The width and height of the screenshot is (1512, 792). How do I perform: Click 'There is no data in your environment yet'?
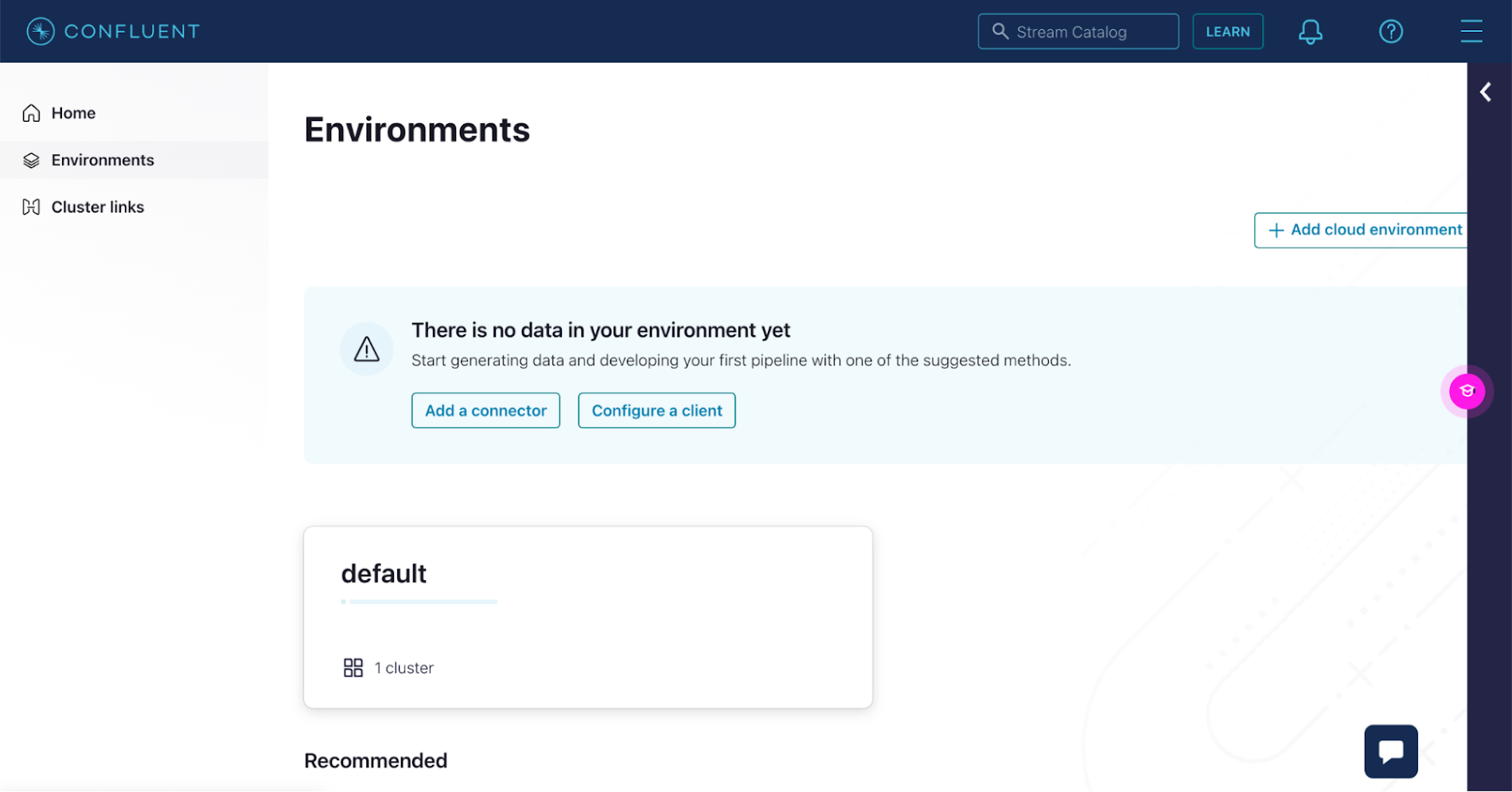[601, 330]
